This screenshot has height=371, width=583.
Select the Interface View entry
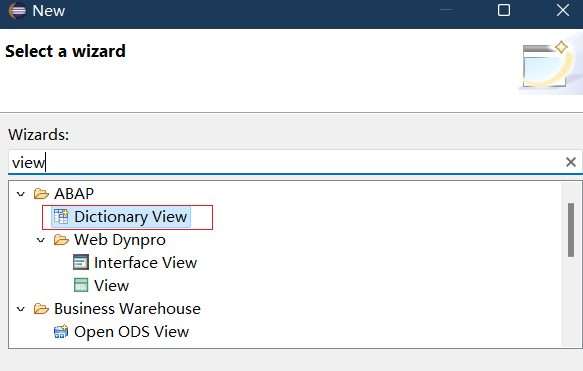[145, 263]
